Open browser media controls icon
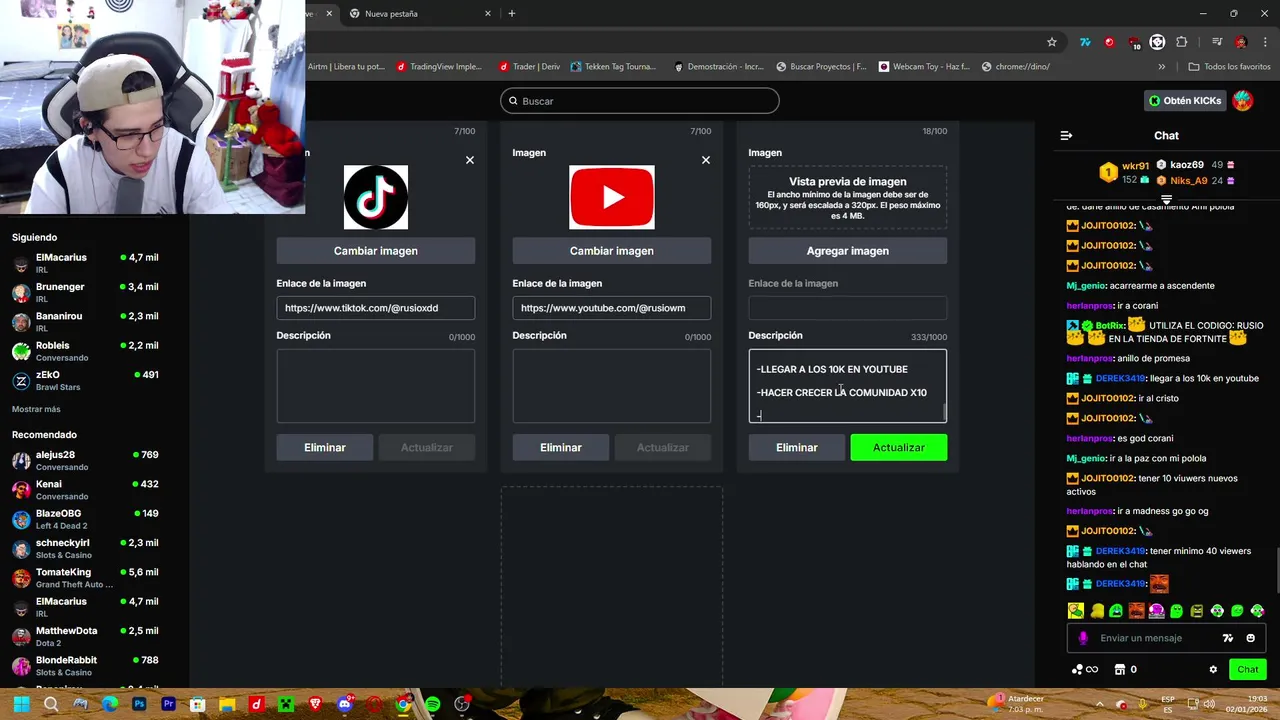The width and height of the screenshot is (1280, 720). 1217,42
